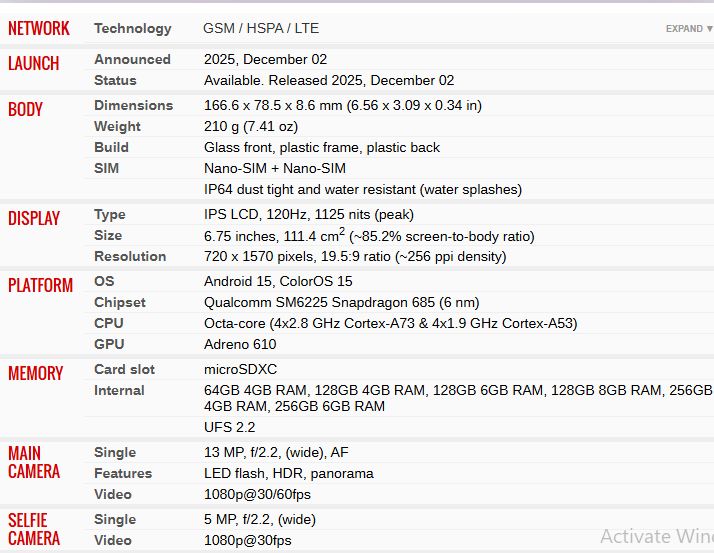Select the Internal memory label
This screenshot has width=714, height=553.
tap(119, 390)
